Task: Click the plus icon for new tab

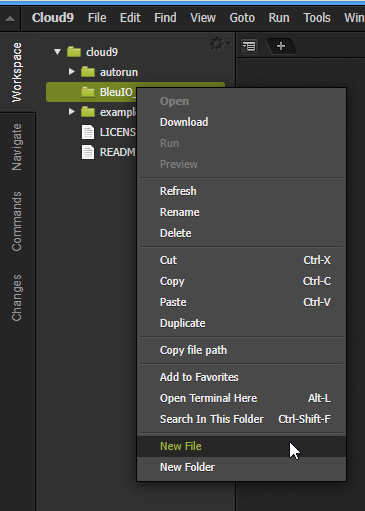Action: click(281, 46)
